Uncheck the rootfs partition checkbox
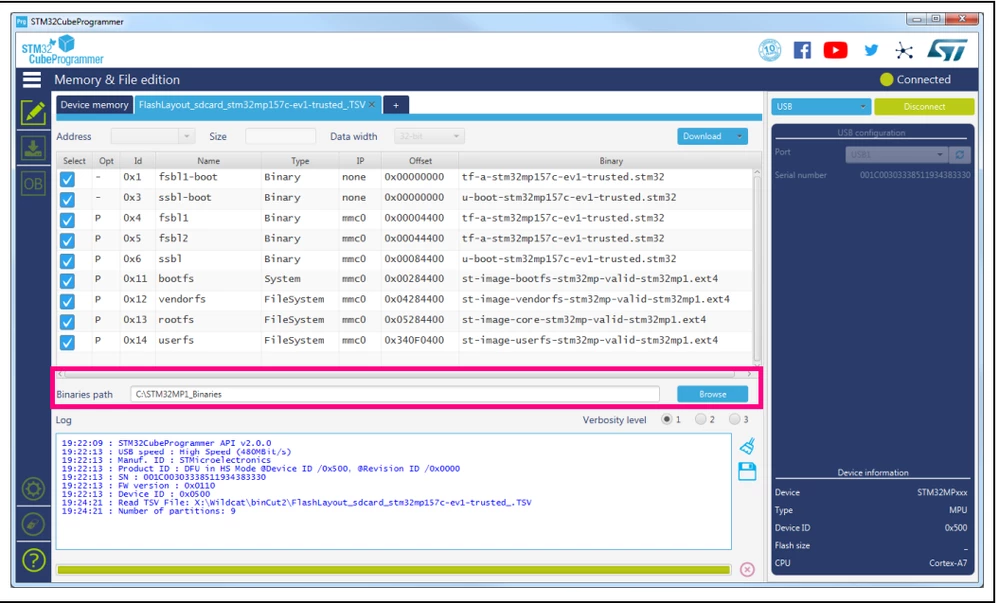999x603 pixels. pyautogui.click(x=67, y=322)
